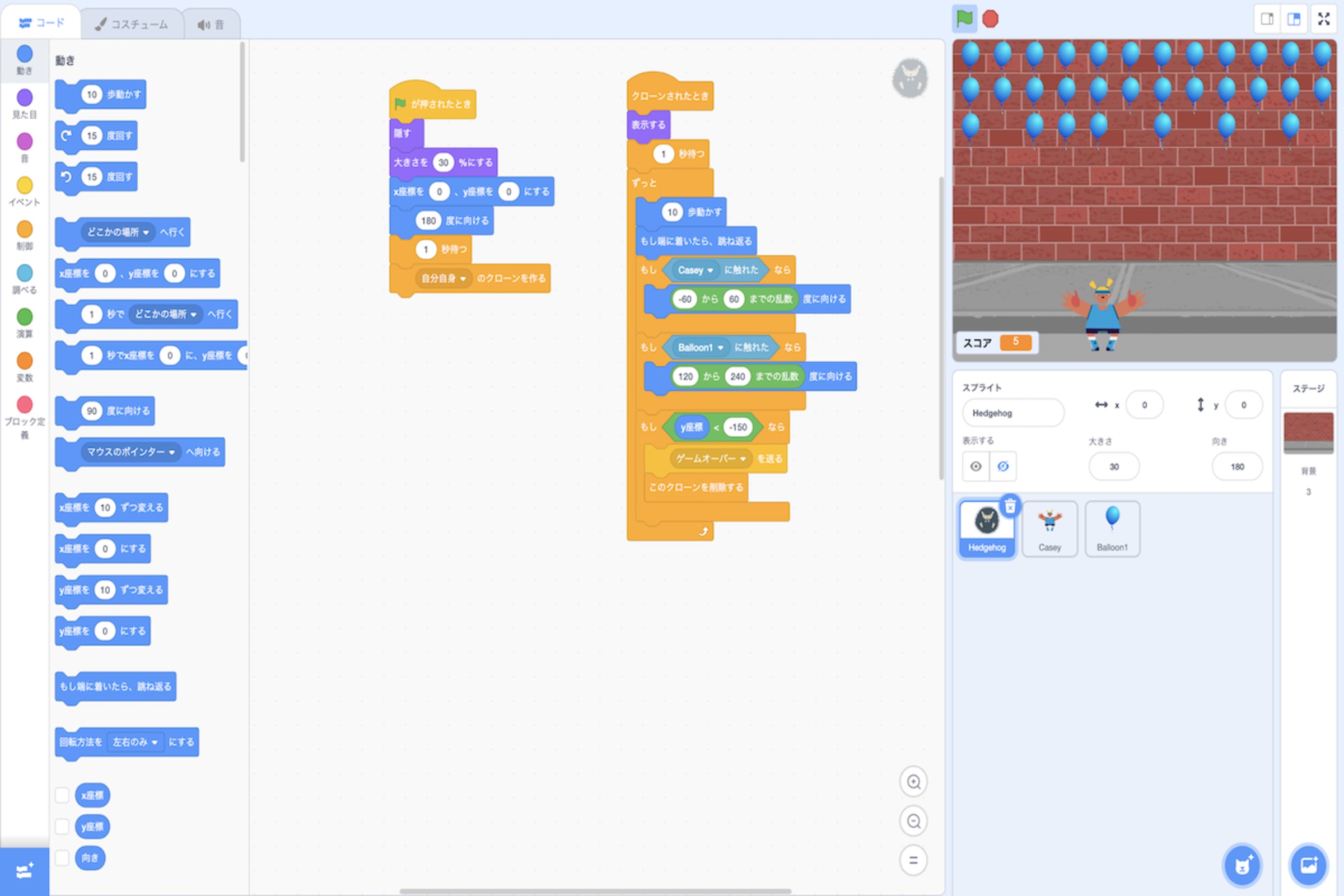Switch to small stage layout

1267,19
